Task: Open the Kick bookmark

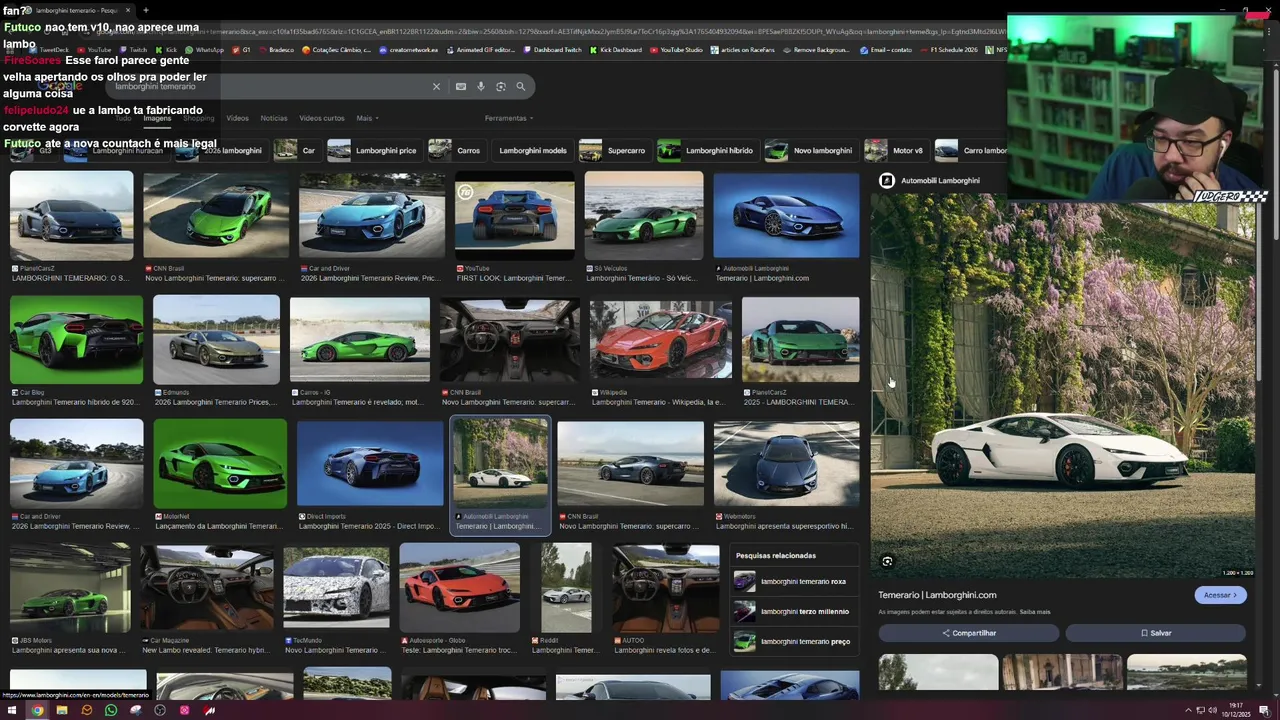Action: coord(166,50)
